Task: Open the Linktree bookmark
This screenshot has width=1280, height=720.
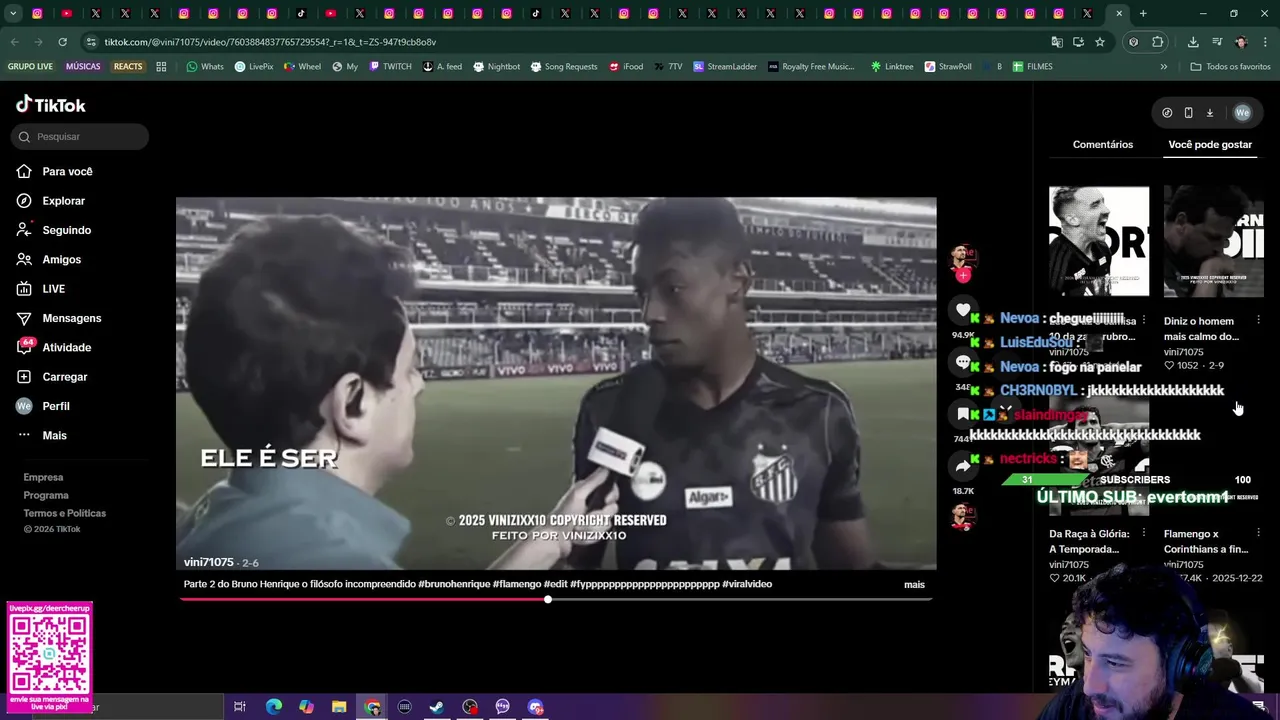Action: [x=891, y=67]
